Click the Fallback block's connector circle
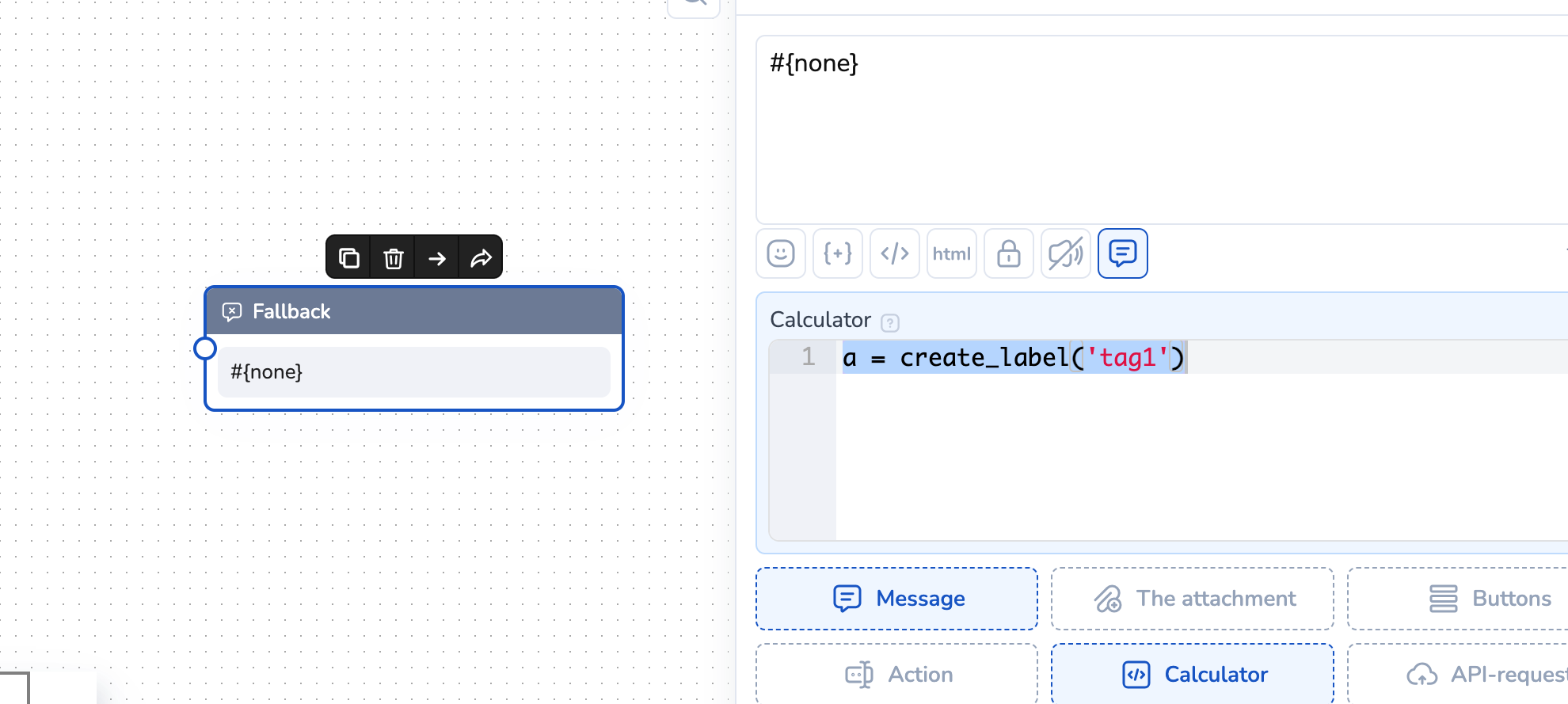The height and width of the screenshot is (704, 1568). point(205,348)
